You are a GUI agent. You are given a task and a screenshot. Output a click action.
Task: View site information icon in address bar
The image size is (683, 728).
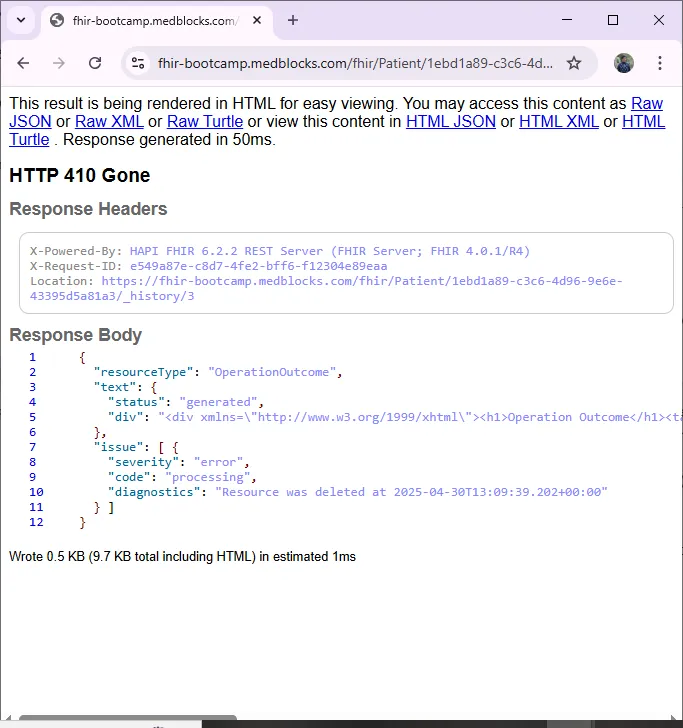(139, 63)
